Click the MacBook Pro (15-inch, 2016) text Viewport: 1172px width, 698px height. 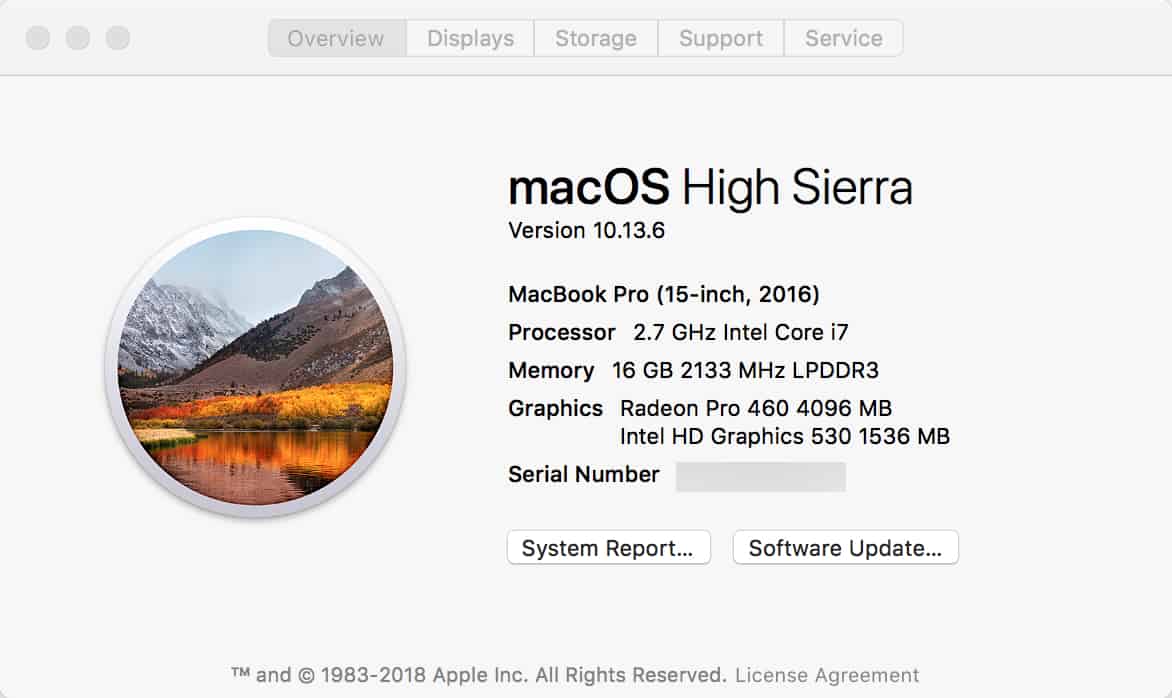point(664,294)
